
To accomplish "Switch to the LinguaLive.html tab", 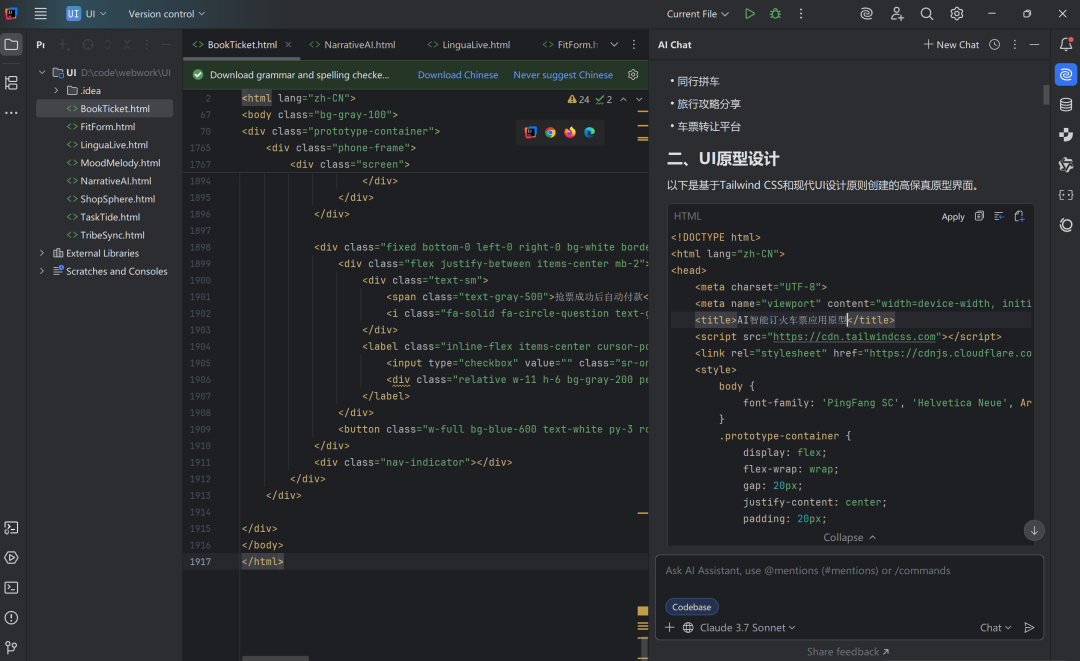I will tap(469, 45).
